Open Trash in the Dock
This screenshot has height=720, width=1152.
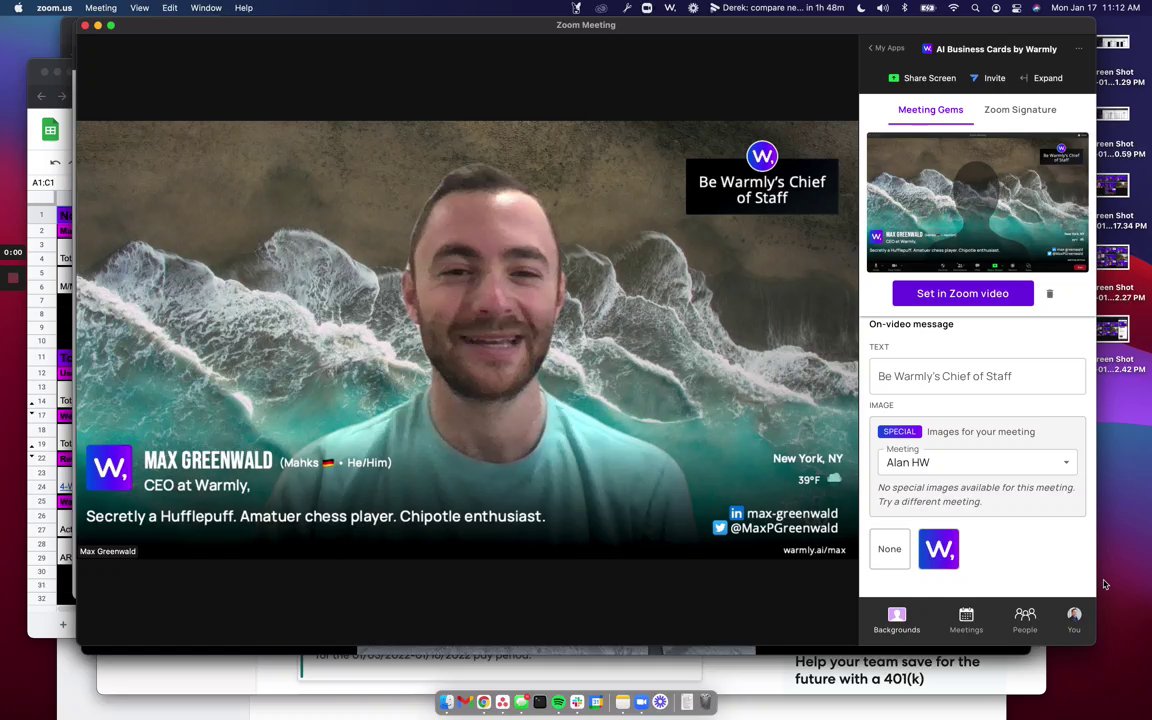[705, 702]
